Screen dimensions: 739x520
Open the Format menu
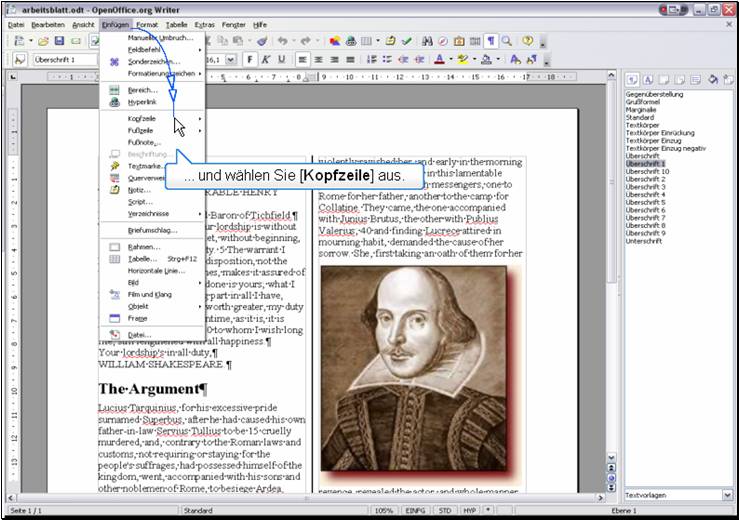(x=147, y=23)
